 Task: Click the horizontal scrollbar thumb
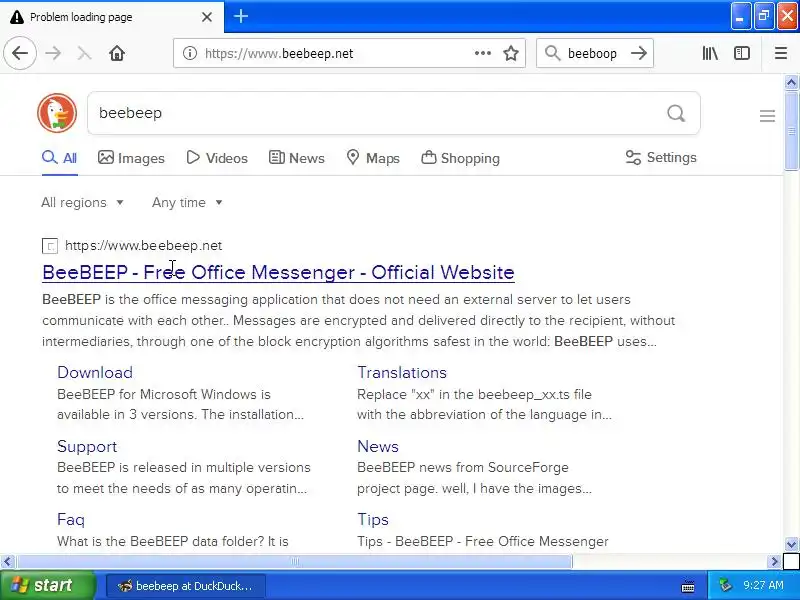pyautogui.click(x=294, y=562)
